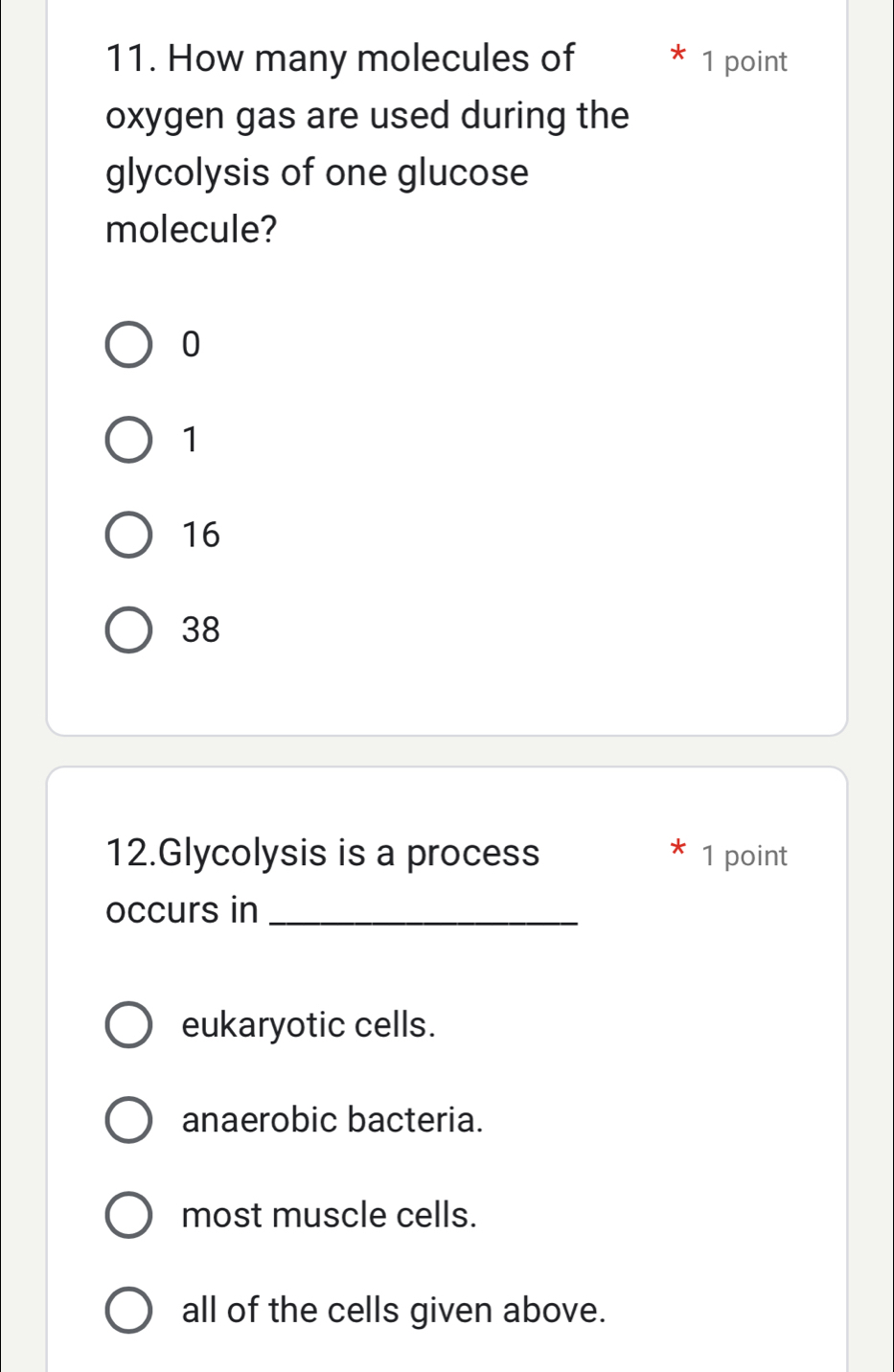Click the radio circle beside "38"
The image size is (894, 1372).
pyautogui.click(x=128, y=629)
